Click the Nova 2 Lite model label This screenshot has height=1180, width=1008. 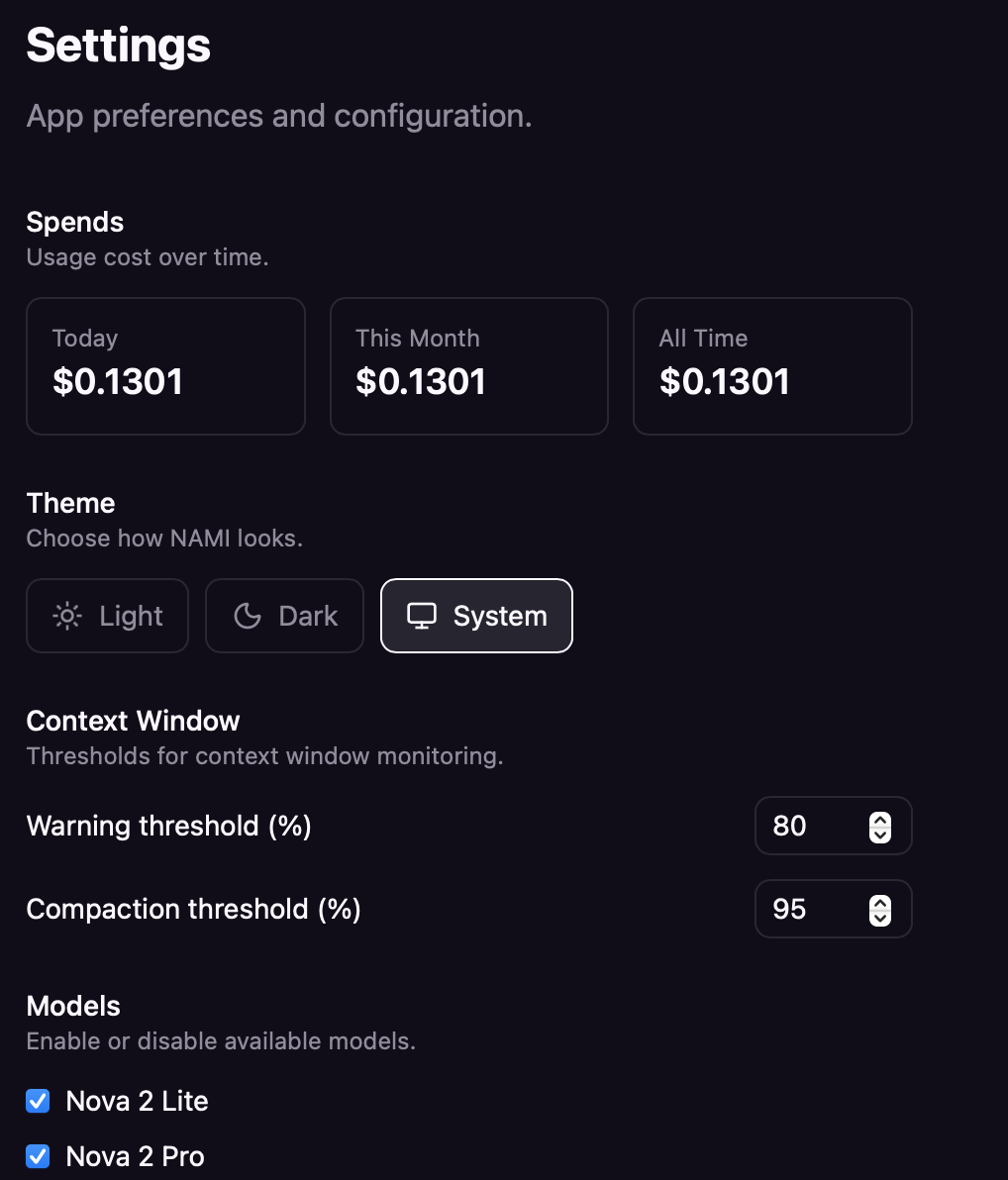tap(137, 1101)
